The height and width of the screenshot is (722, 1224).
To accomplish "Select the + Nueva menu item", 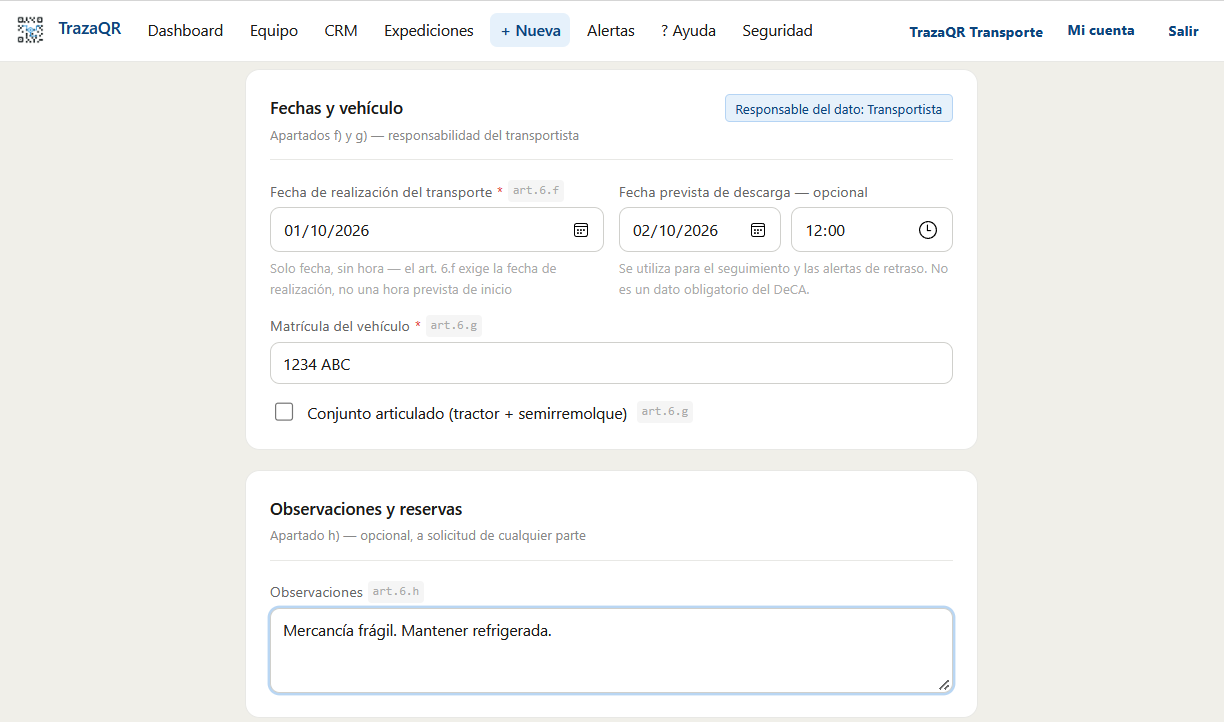I will (x=530, y=31).
